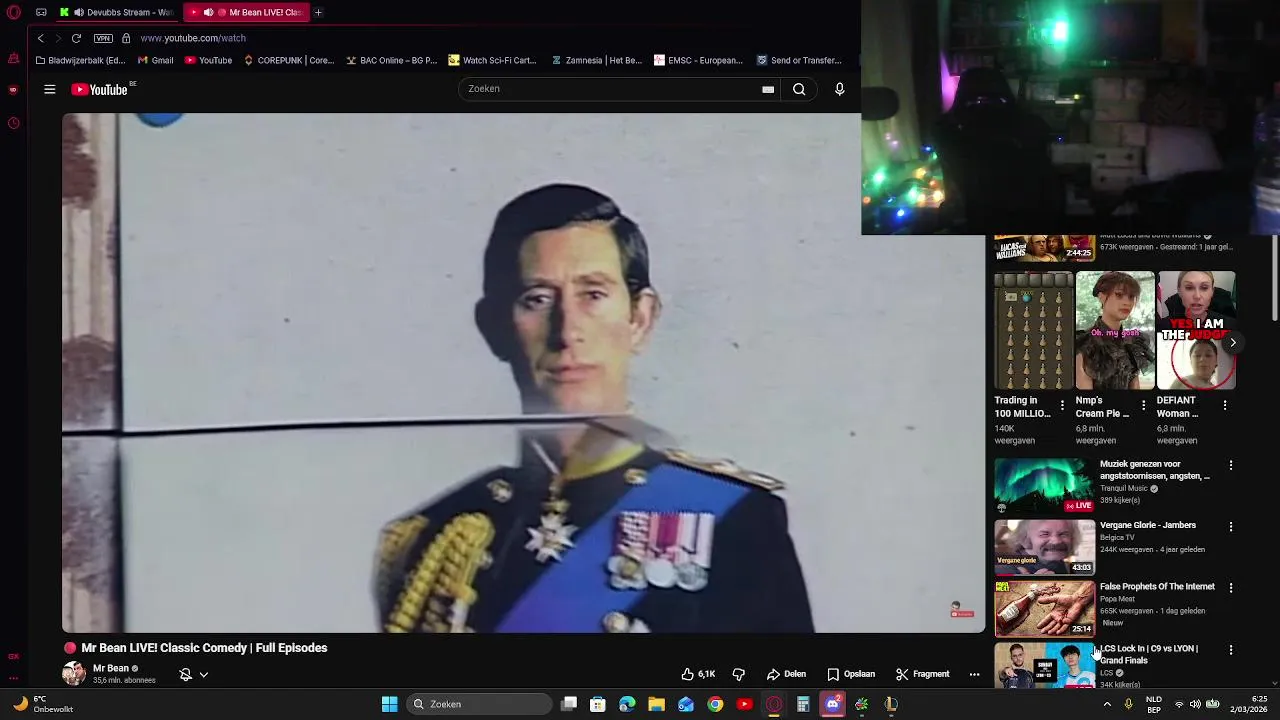Viewport: 1280px width, 720px height.
Task: Open the GX Corner gamepad icon in the tab bar
Action: [41, 12]
